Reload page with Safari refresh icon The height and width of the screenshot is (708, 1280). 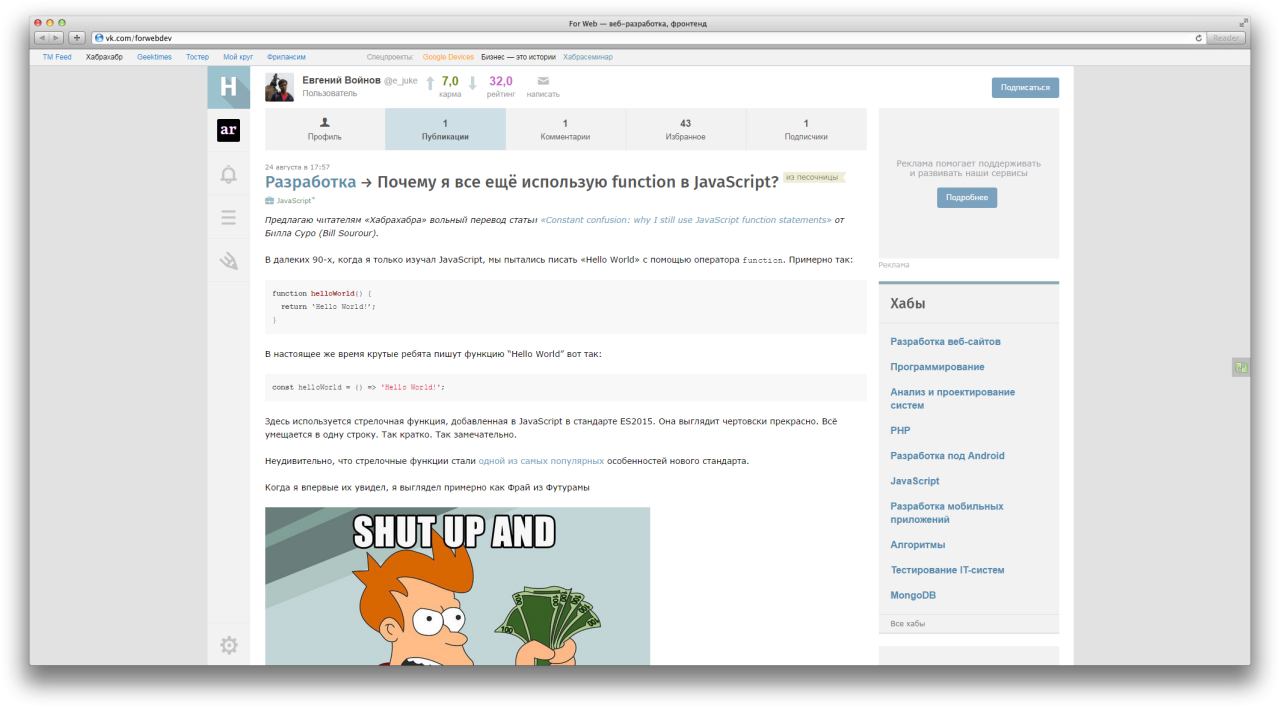coord(1198,38)
